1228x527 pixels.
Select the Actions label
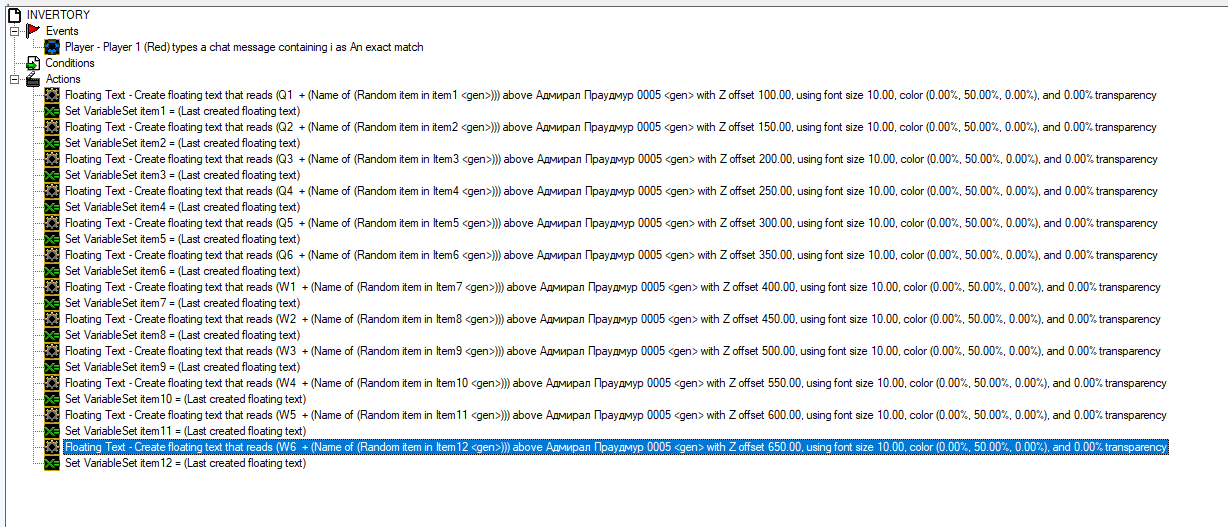point(63,79)
